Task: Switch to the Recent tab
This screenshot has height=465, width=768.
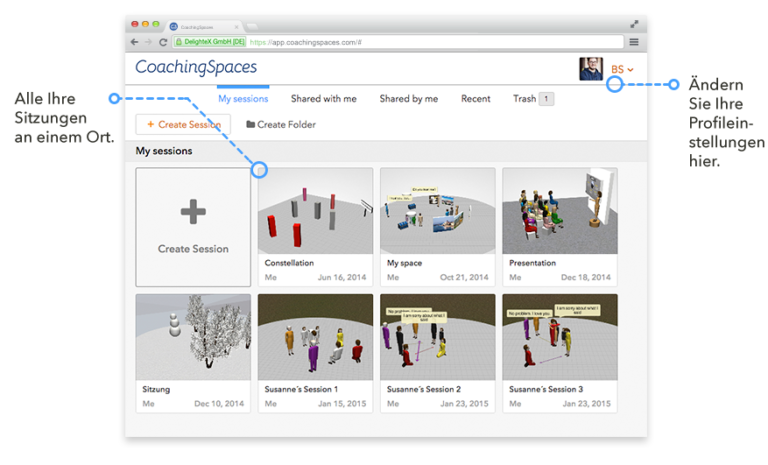Action: (476, 98)
